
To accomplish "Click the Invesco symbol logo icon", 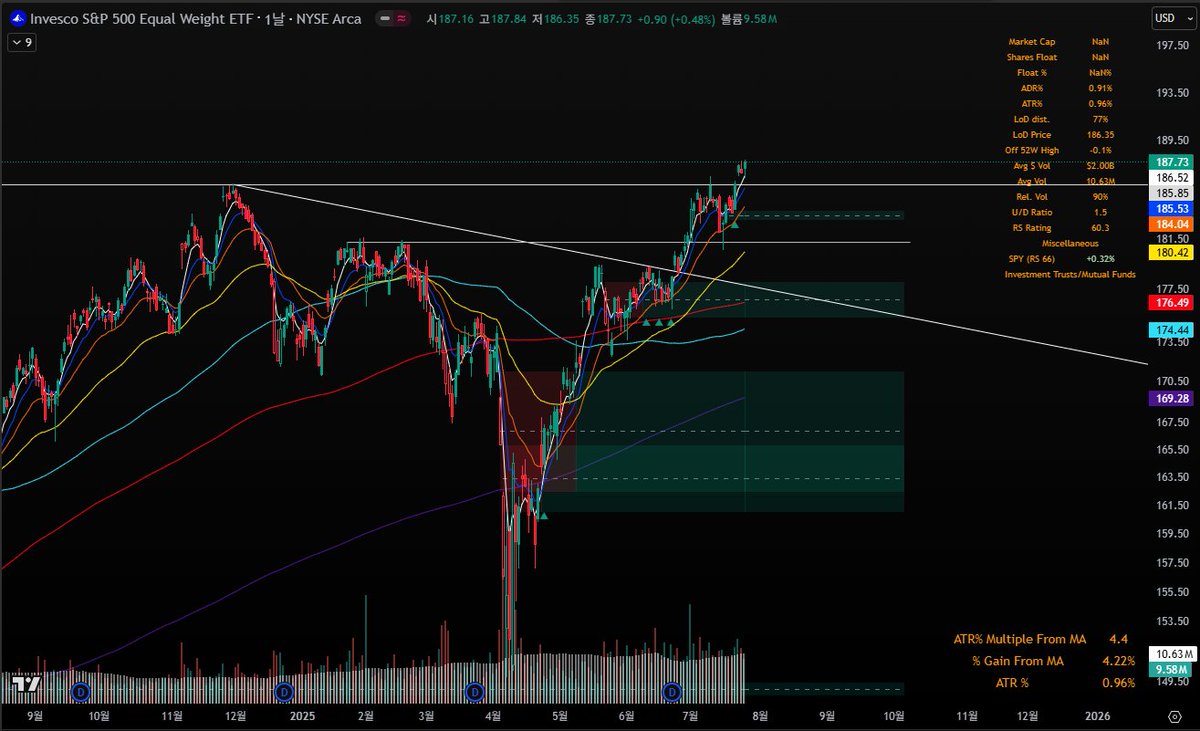I will (16, 18).
